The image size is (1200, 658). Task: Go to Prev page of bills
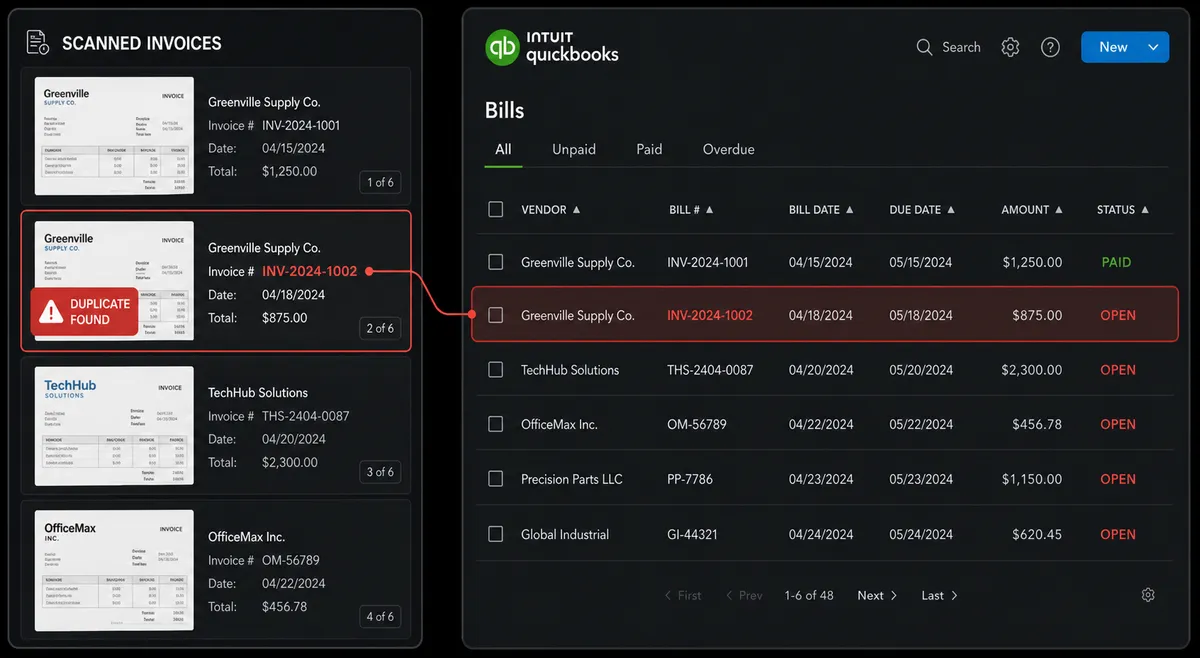(744, 595)
